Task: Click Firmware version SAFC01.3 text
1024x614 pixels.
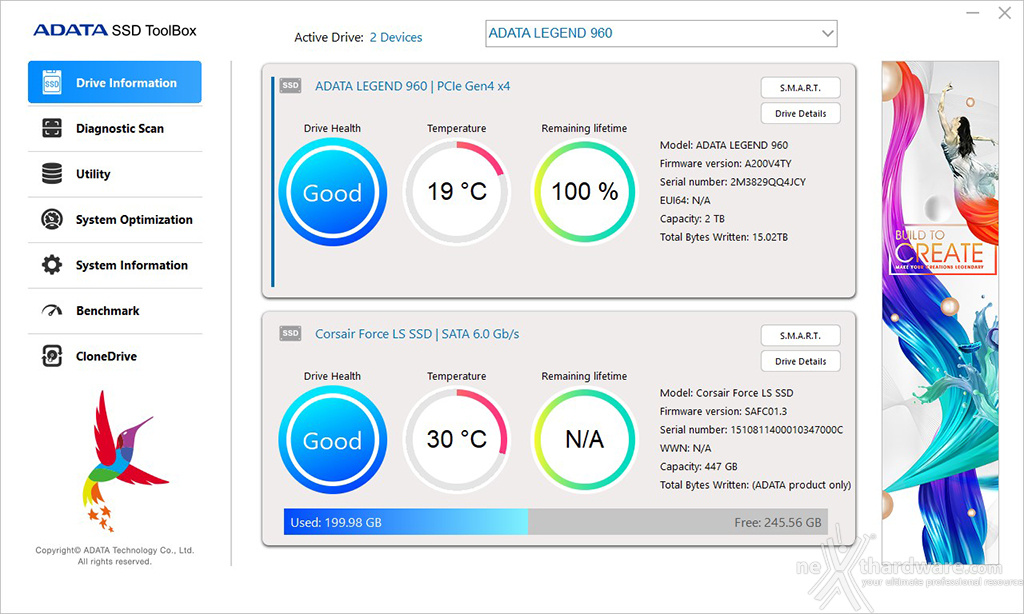Action: point(724,412)
